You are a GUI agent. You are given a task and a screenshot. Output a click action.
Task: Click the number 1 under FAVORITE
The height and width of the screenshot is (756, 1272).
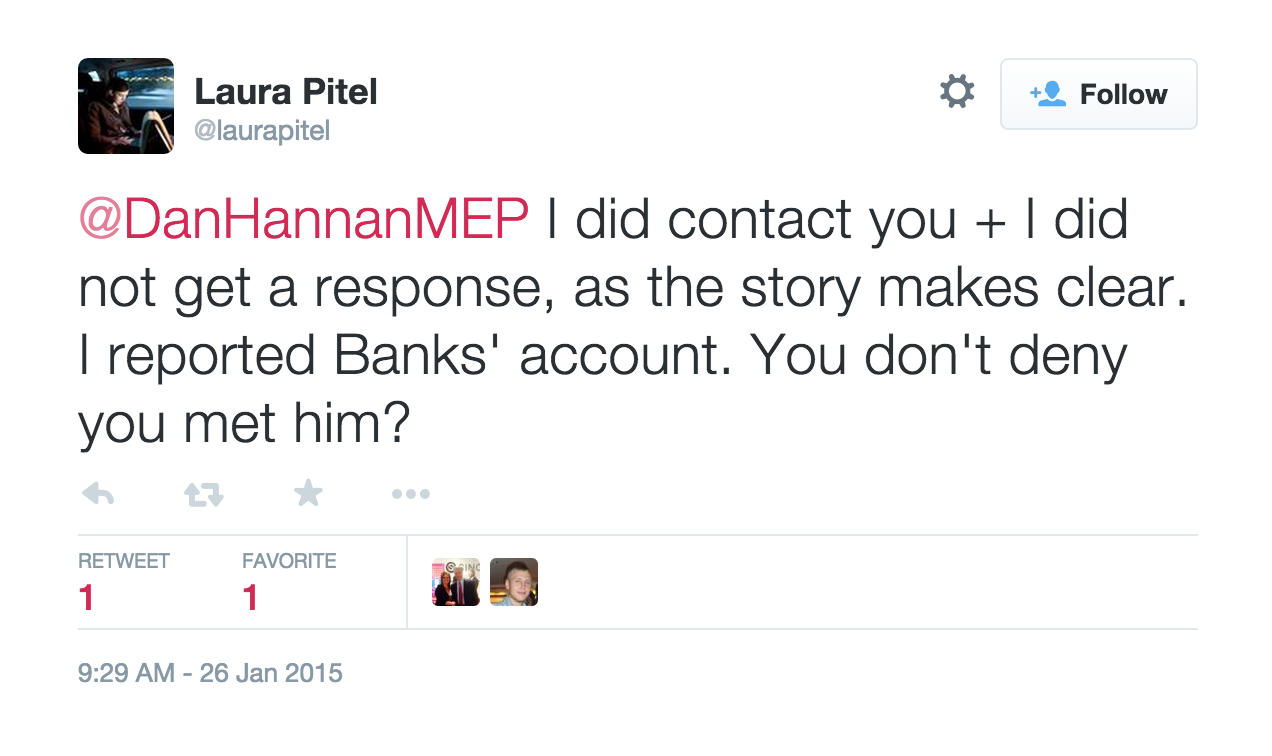250,597
